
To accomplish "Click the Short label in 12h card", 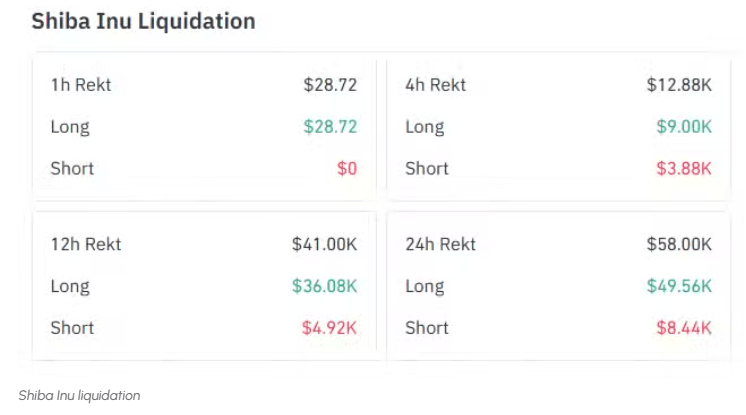I will click(72, 327).
